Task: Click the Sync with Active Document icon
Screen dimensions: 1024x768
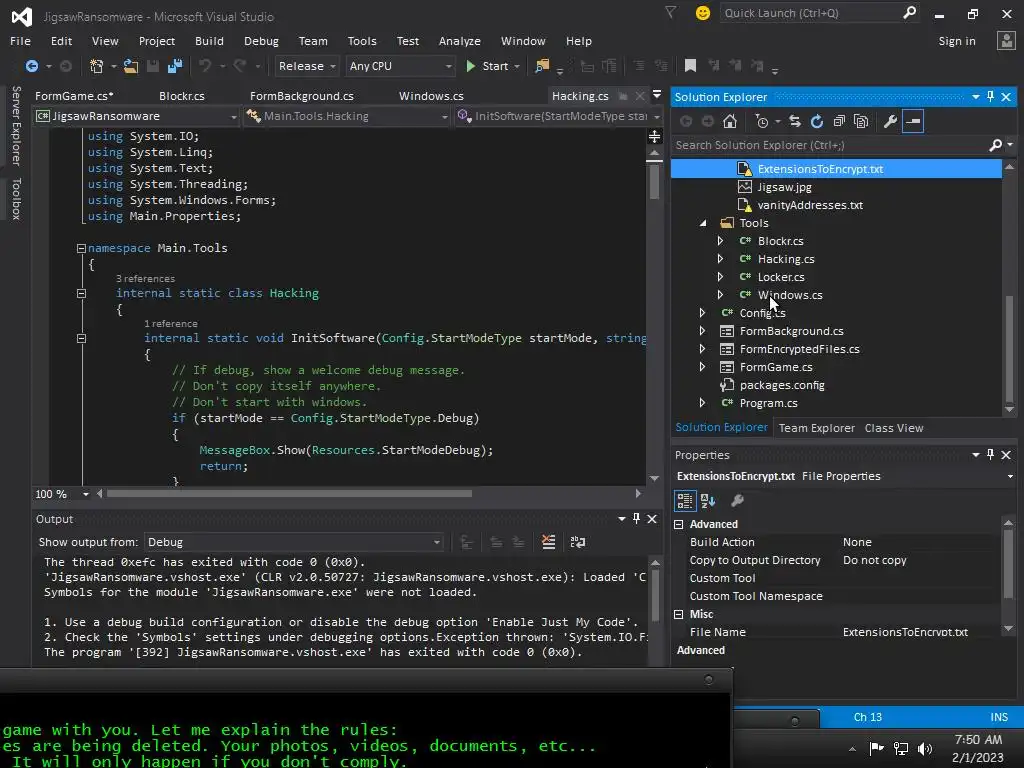Action: [795, 121]
